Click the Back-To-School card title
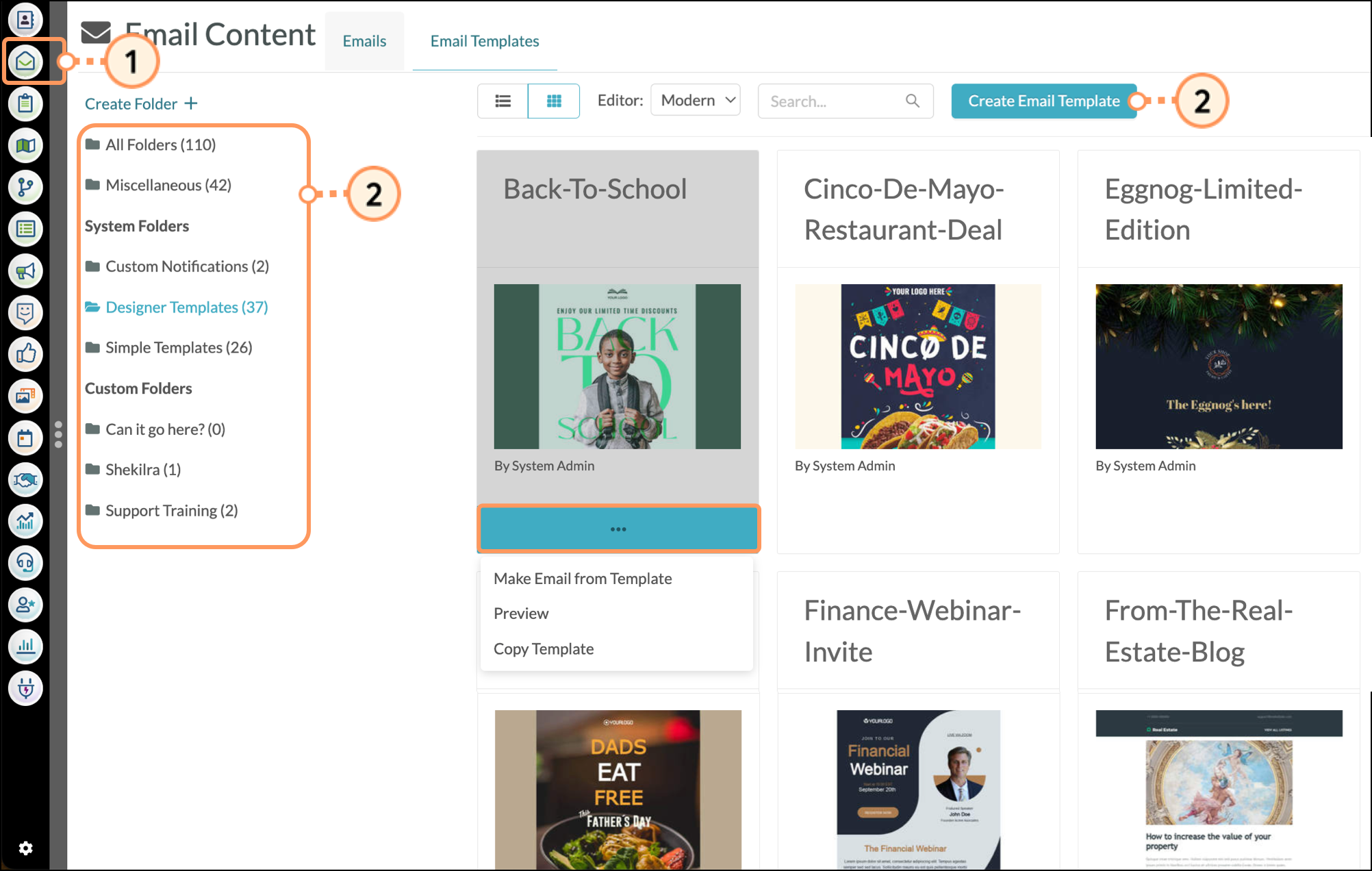The image size is (1372, 871). pyautogui.click(x=595, y=190)
